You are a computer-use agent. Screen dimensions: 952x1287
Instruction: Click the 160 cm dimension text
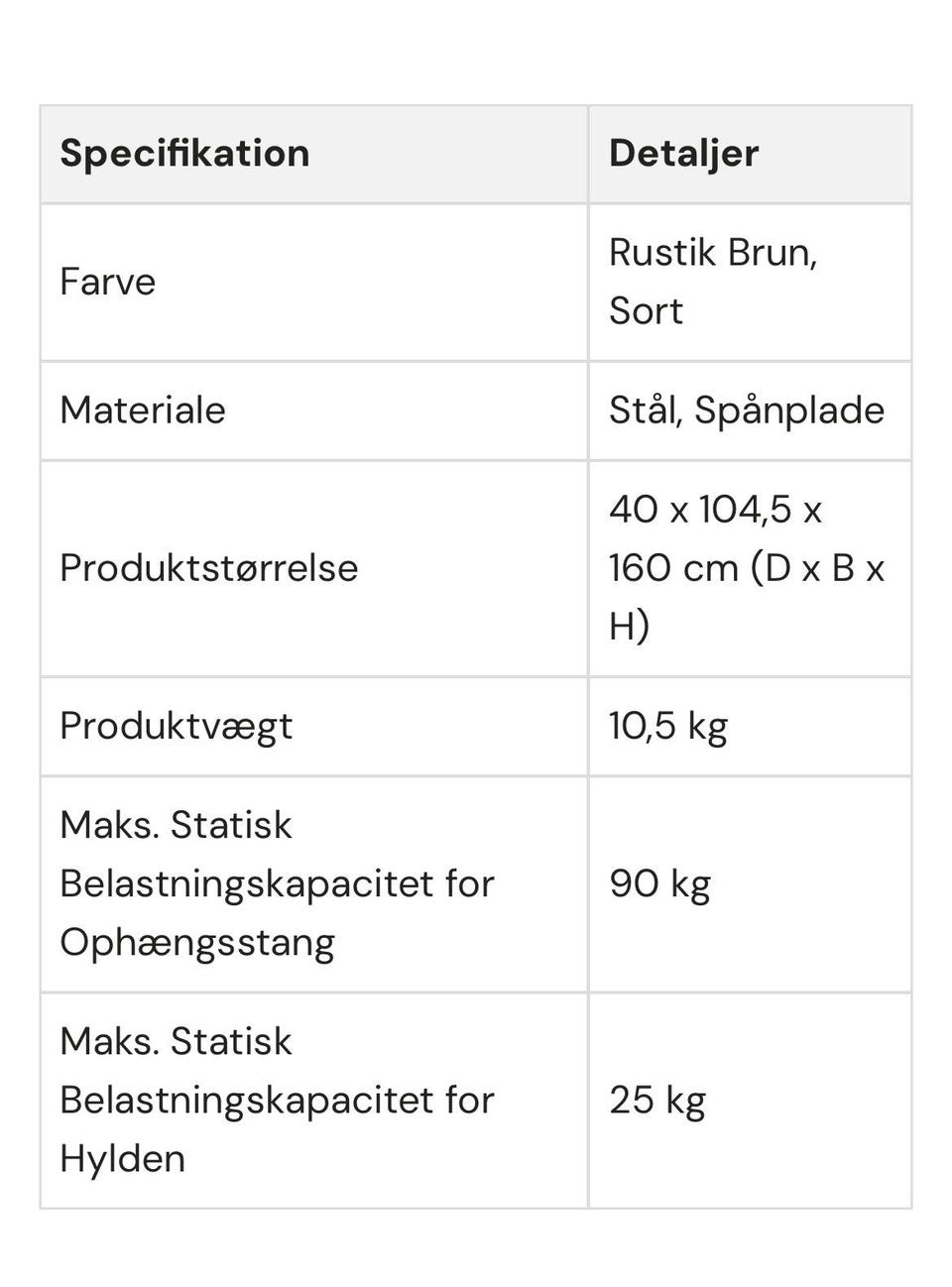tap(673, 568)
